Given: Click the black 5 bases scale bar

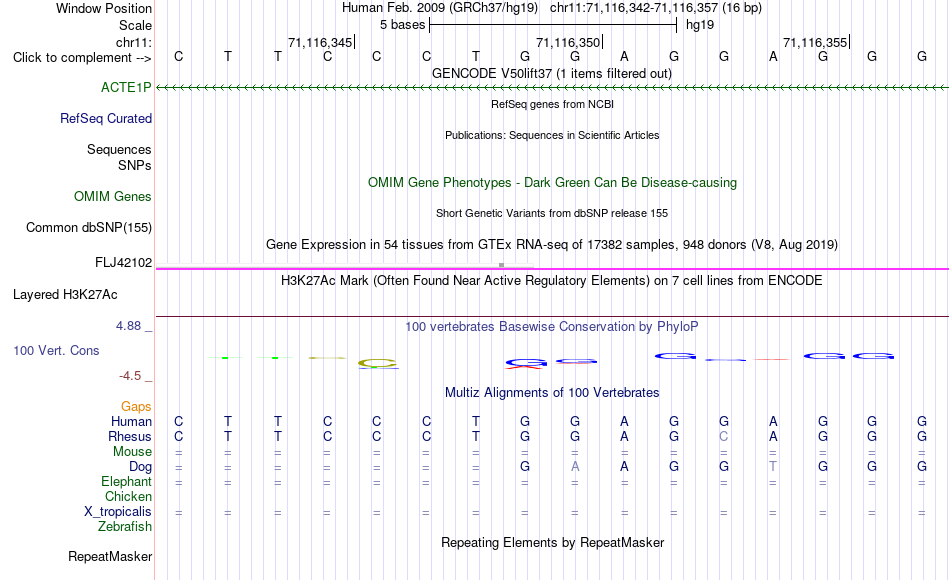Looking at the screenshot, I should coord(553,25).
